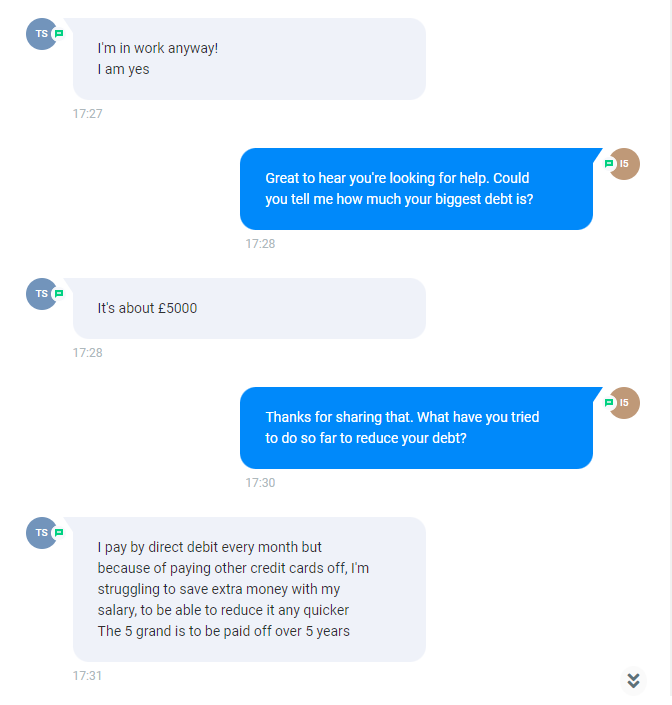Click the 17:28 timestamp under the £5000 message

point(88,353)
